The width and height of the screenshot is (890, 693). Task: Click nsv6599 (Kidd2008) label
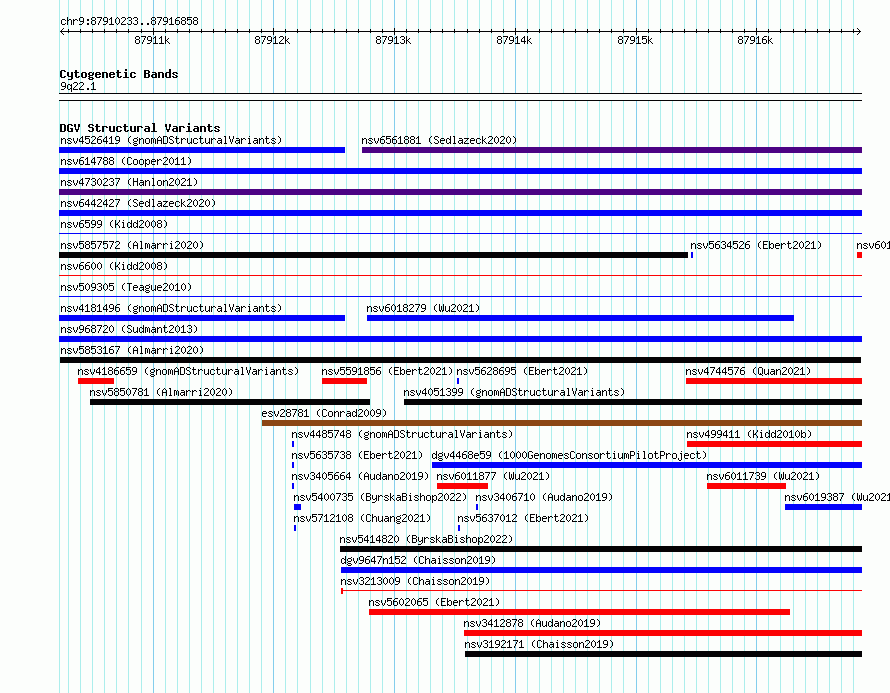(114, 224)
